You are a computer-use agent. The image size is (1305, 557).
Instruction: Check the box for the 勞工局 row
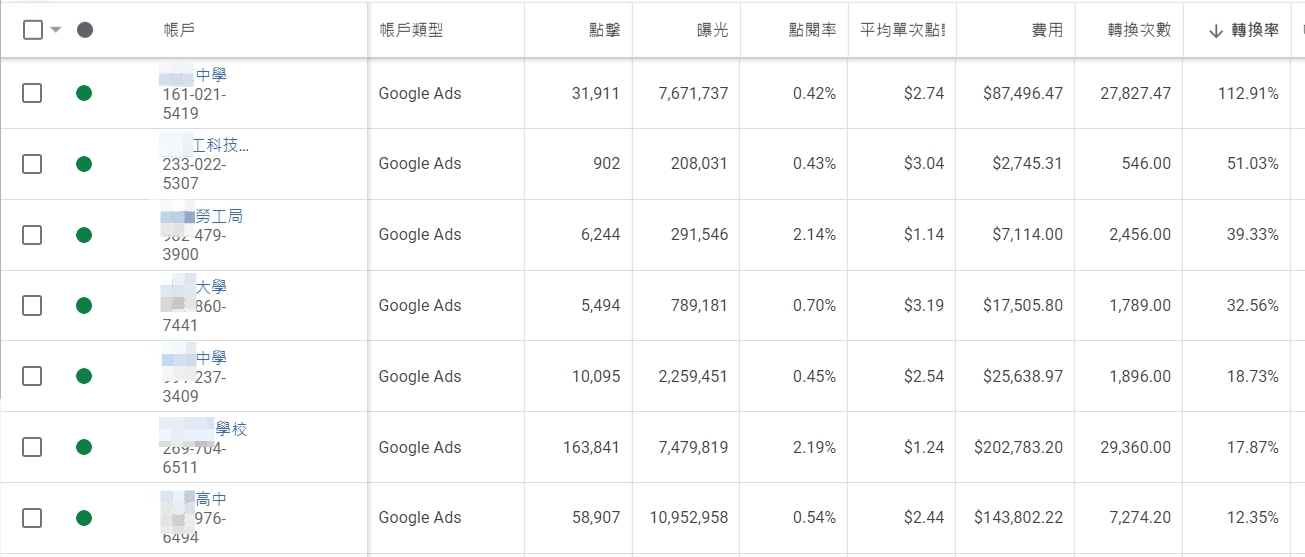click(x=32, y=235)
